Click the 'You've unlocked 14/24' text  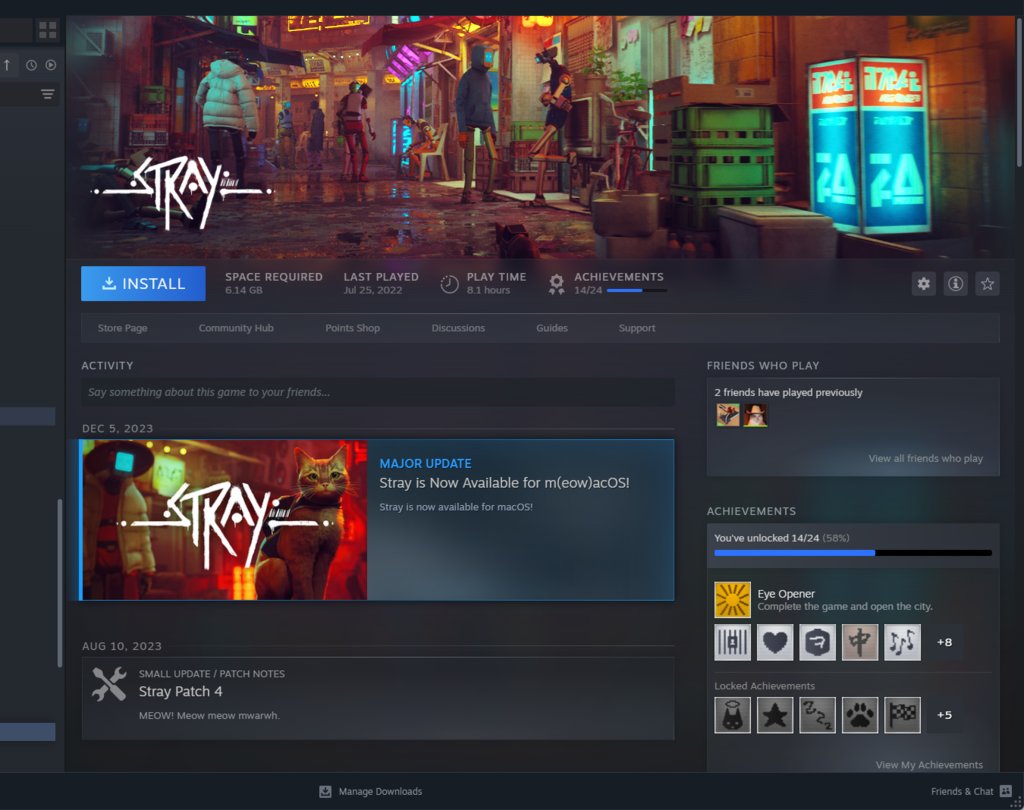pyautogui.click(x=766, y=538)
